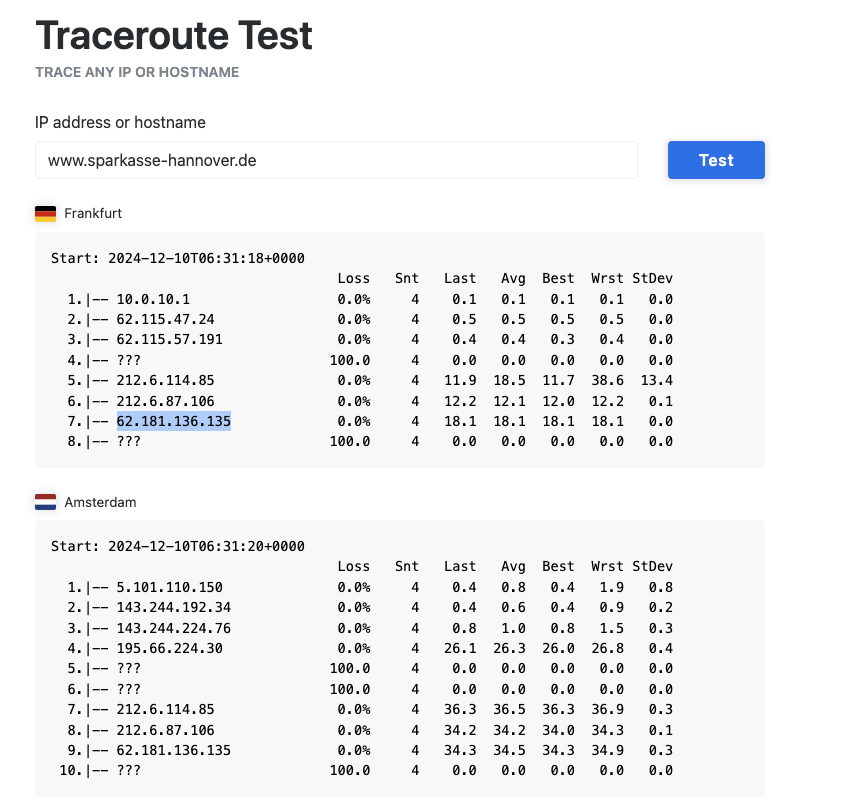
Task: Click IP 10.0.10.1 in Frankfurt hop 1
Action: coord(153,299)
